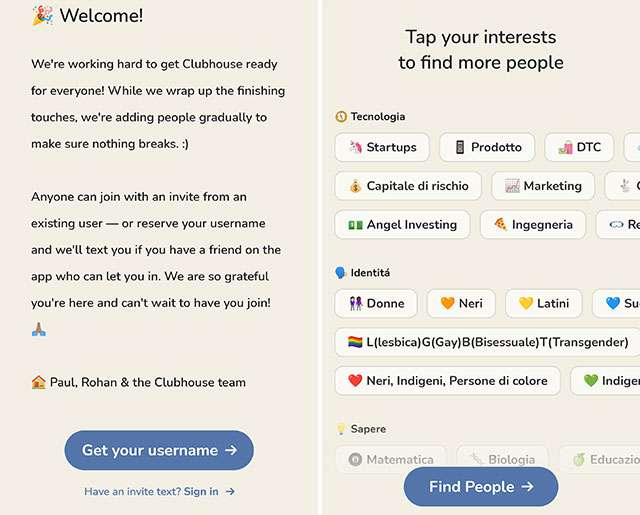Click the Identità speaking head icon
Viewport: 640px width, 515px height.
[341, 273]
